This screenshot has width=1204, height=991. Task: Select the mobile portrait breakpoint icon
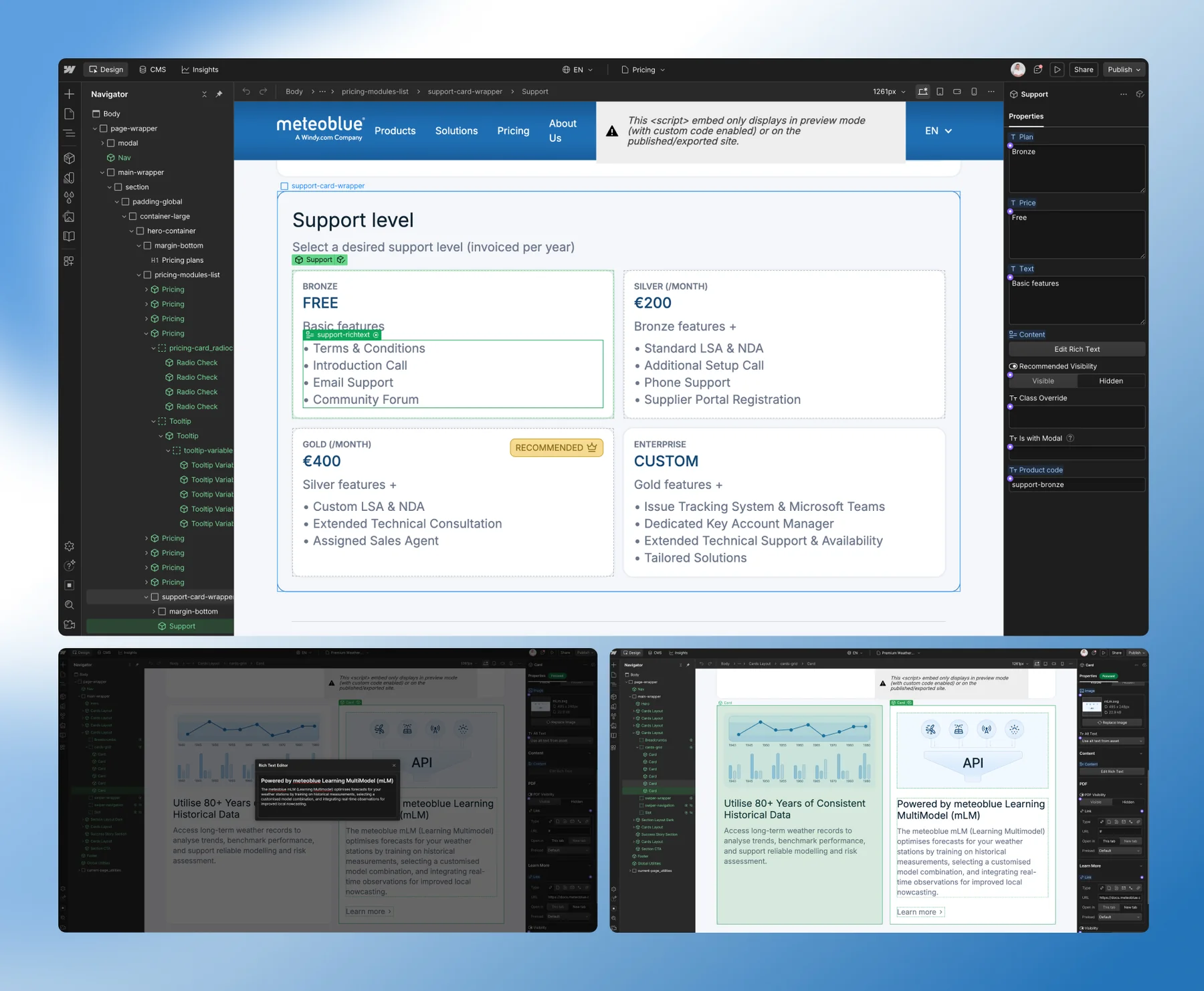(x=974, y=92)
